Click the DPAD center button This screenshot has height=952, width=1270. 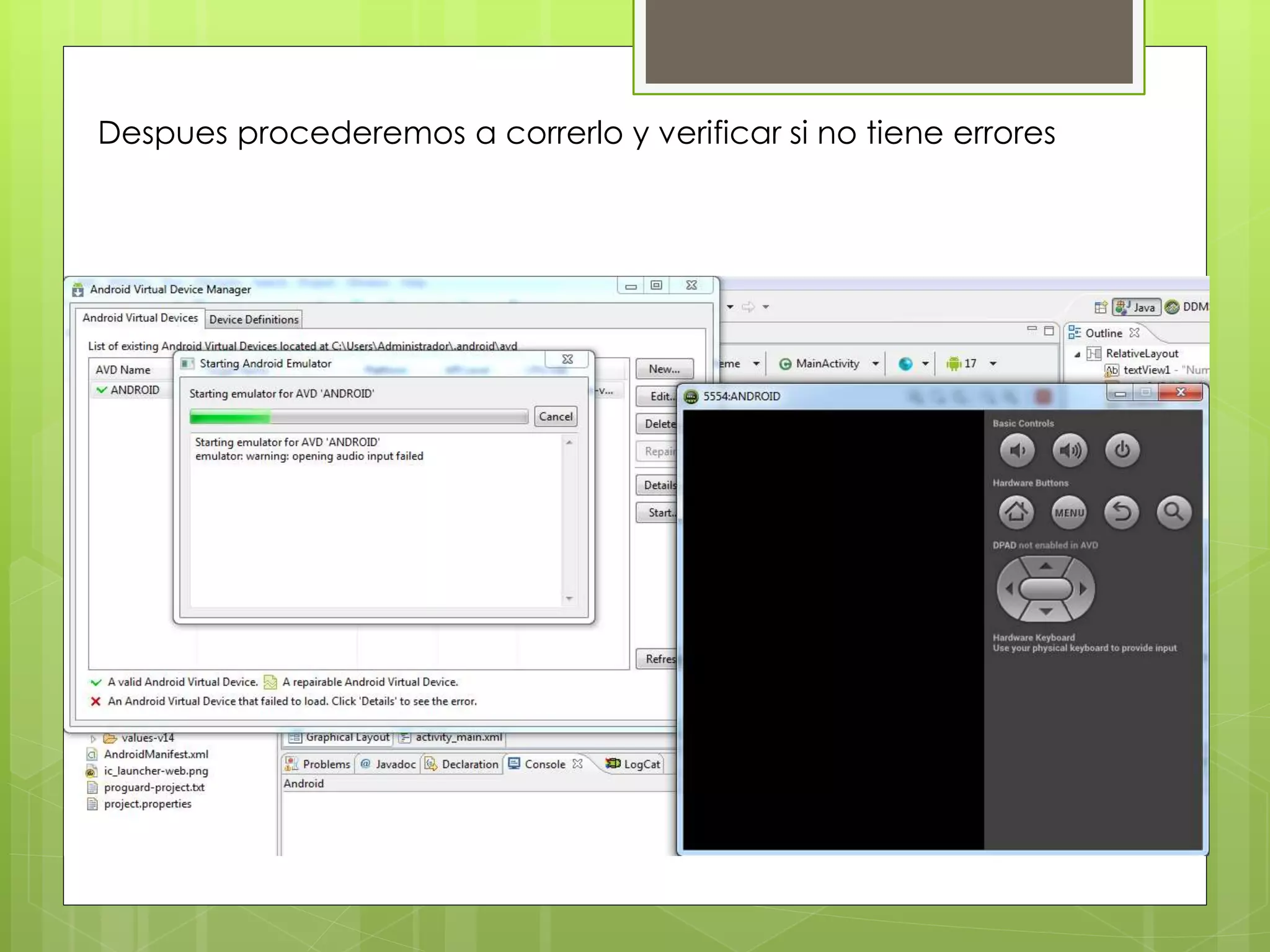coord(1046,589)
